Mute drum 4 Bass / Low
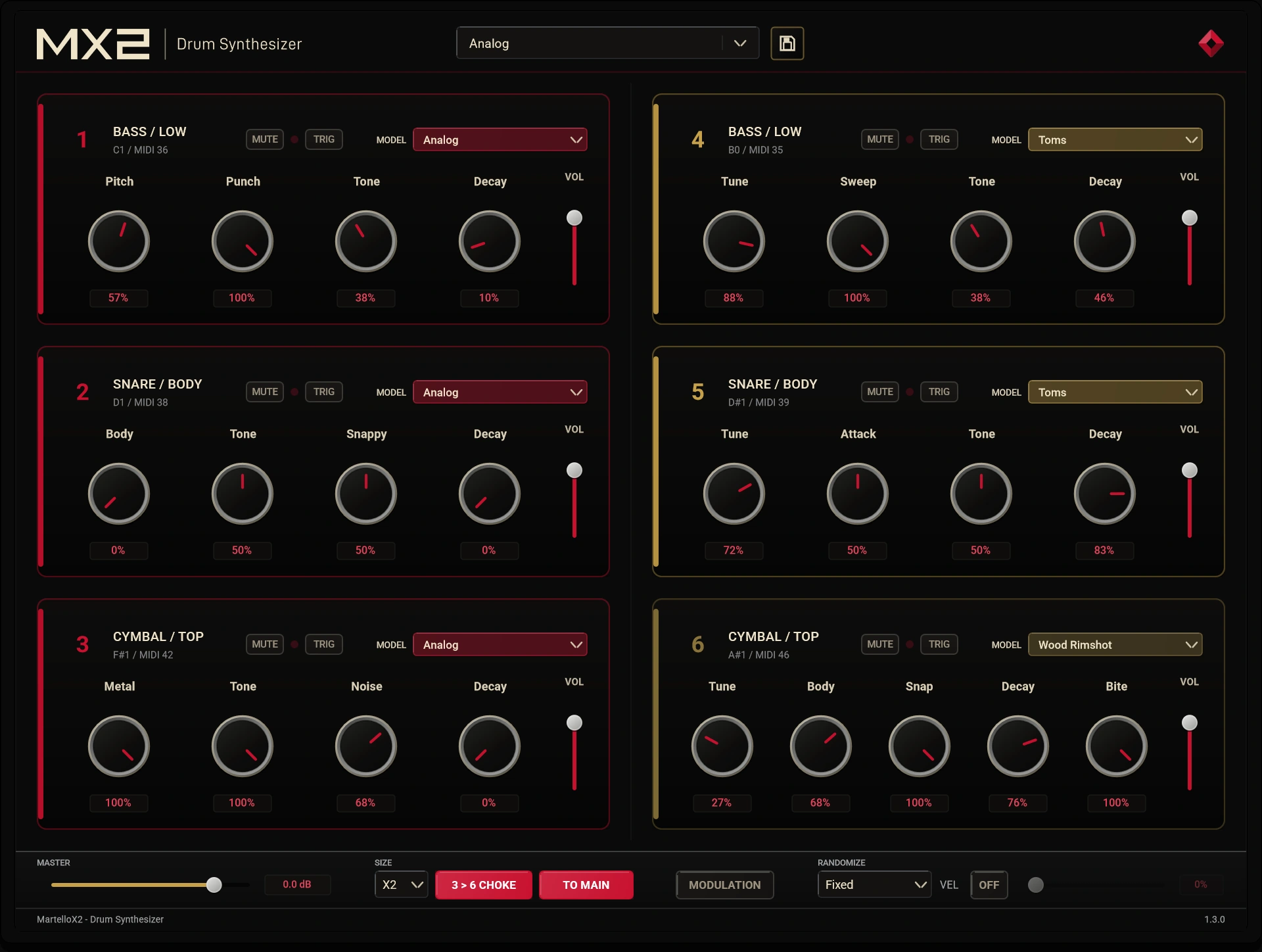This screenshot has height=952, width=1262. [880, 139]
